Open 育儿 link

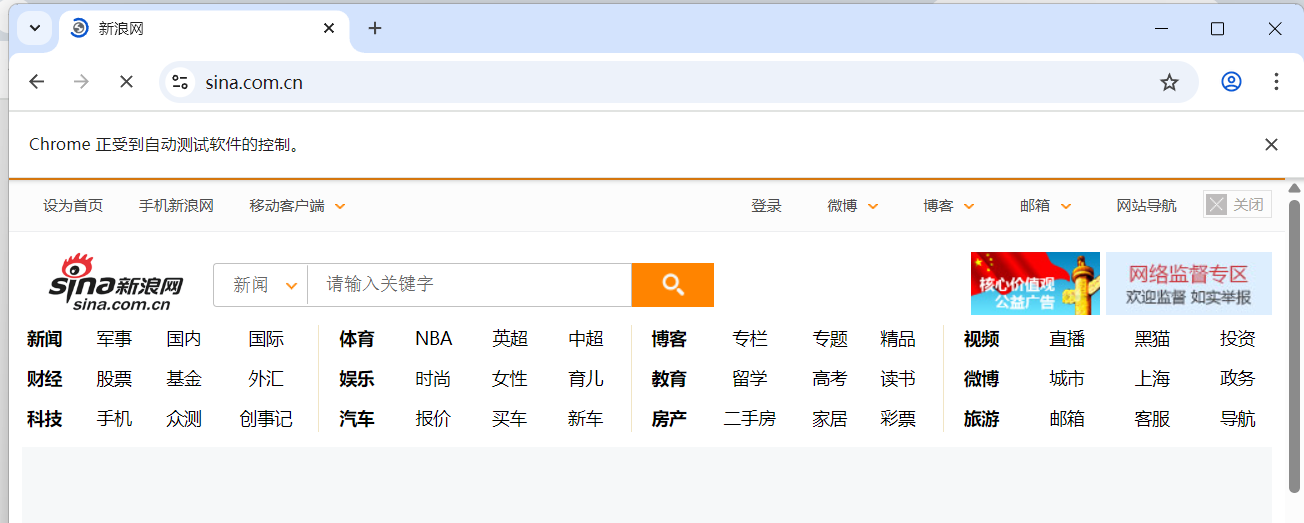tap(586, 379)
